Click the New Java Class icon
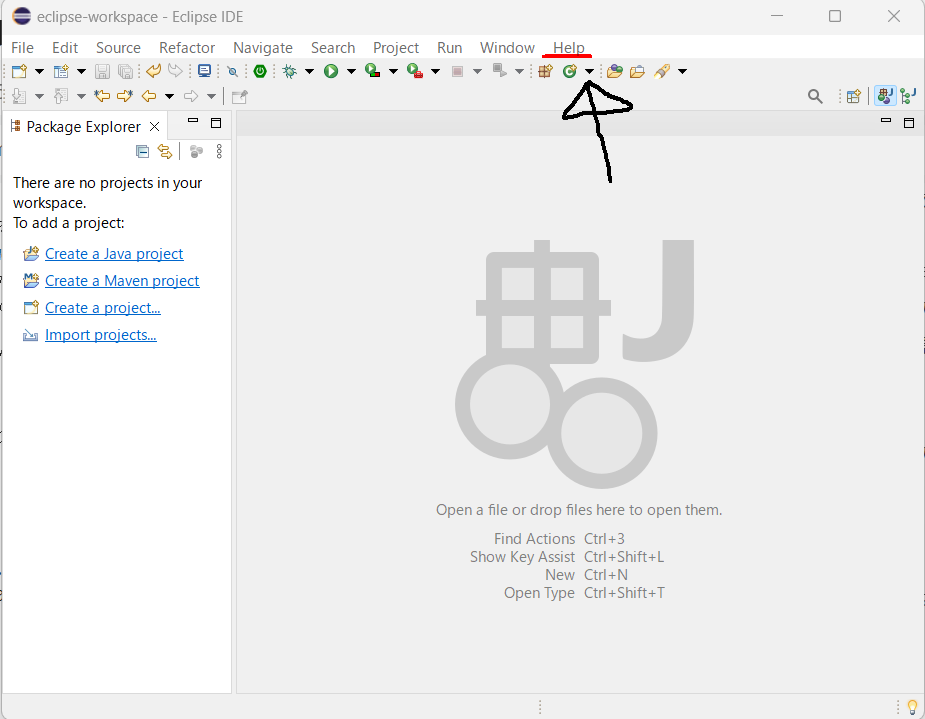This screenshot has width=925, height=719. point(569,71)
